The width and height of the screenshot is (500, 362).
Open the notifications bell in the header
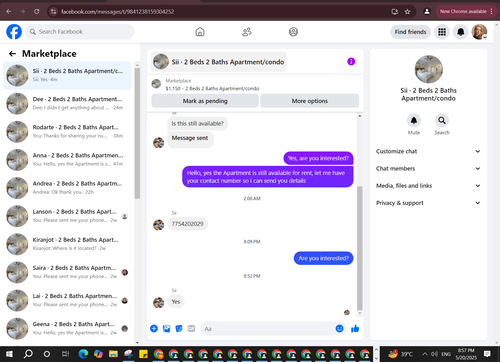pyautogui.click(x=461, y=32)
